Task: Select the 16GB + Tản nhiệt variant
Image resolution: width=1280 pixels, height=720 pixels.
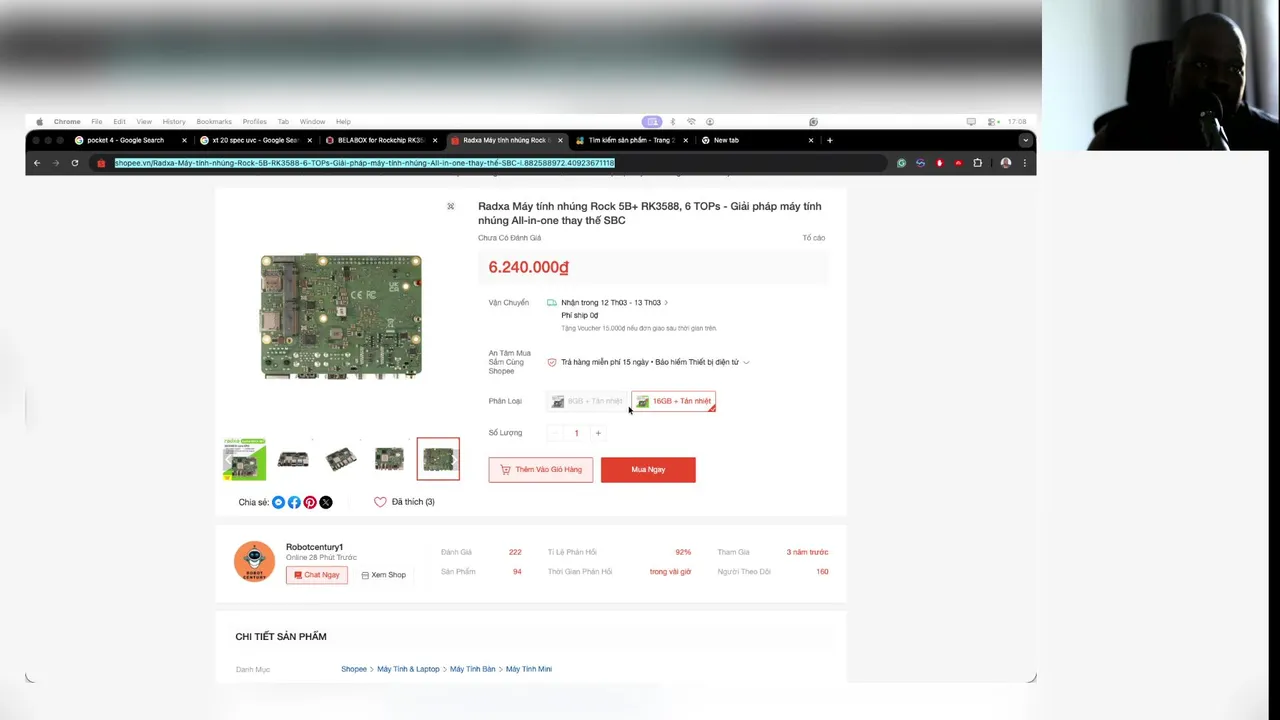Action: 673,401
